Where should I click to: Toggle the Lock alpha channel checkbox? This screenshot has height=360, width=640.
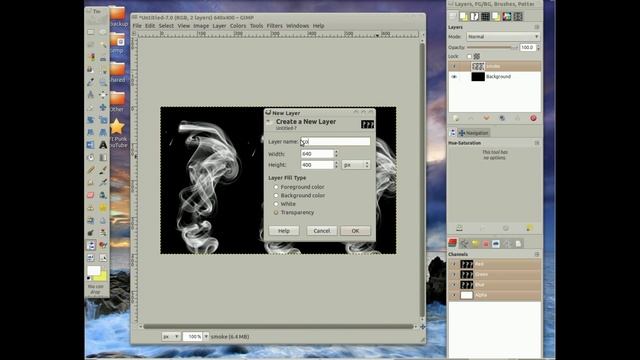(469, 56)
